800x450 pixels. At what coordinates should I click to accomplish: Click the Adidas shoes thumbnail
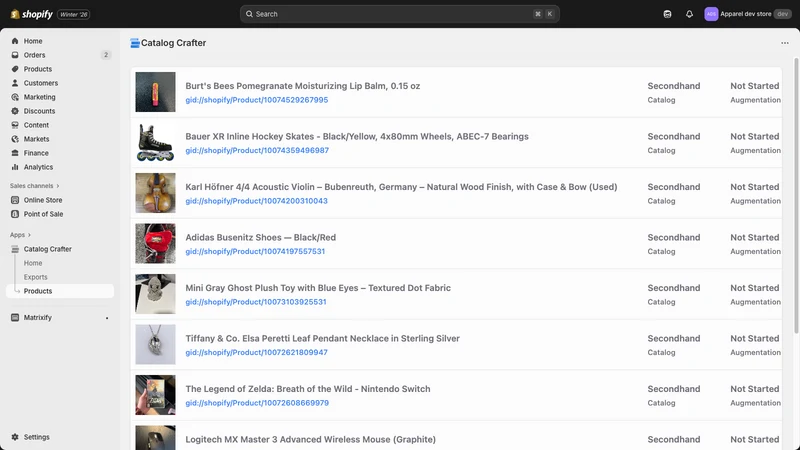click(155, 243)
